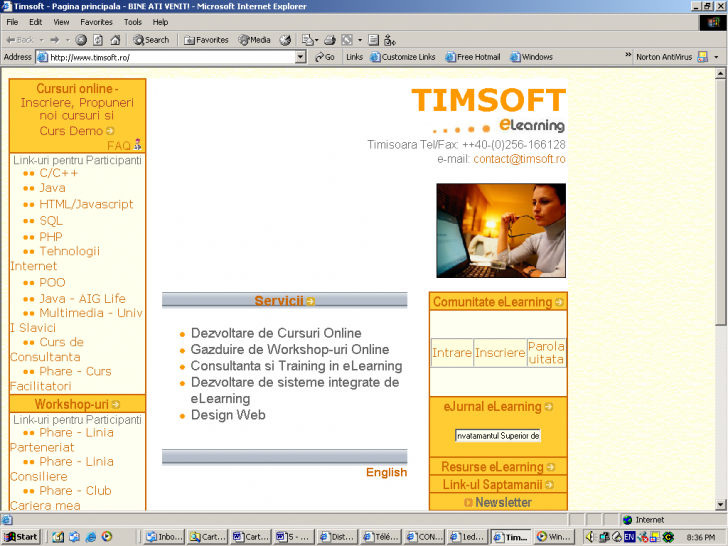Click the Refresh page icon
The width and height of the screenshot is (728, 546).
pos(98,40)
